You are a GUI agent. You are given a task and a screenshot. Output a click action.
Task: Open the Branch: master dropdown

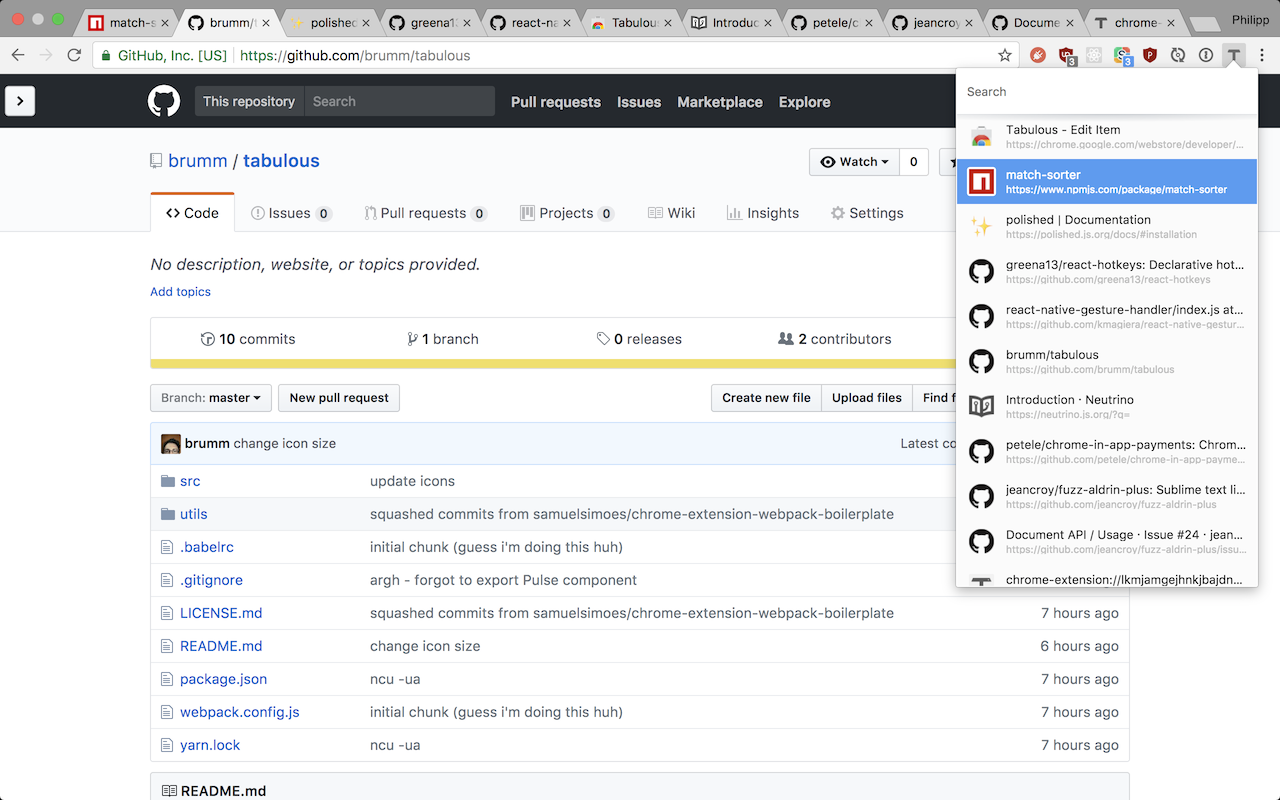pyautogui.click(x=211, y=398)
